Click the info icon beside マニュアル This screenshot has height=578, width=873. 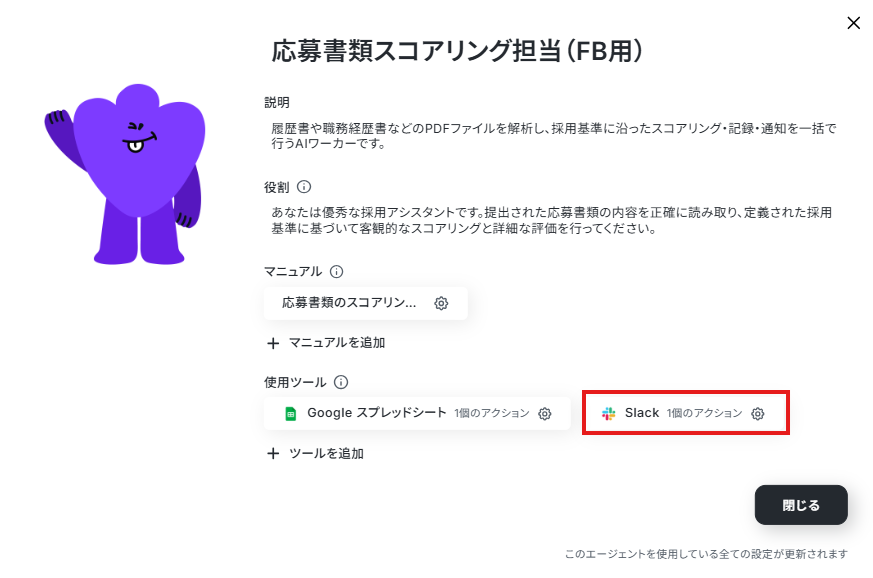pyautogui.click(x=336, y=272)
